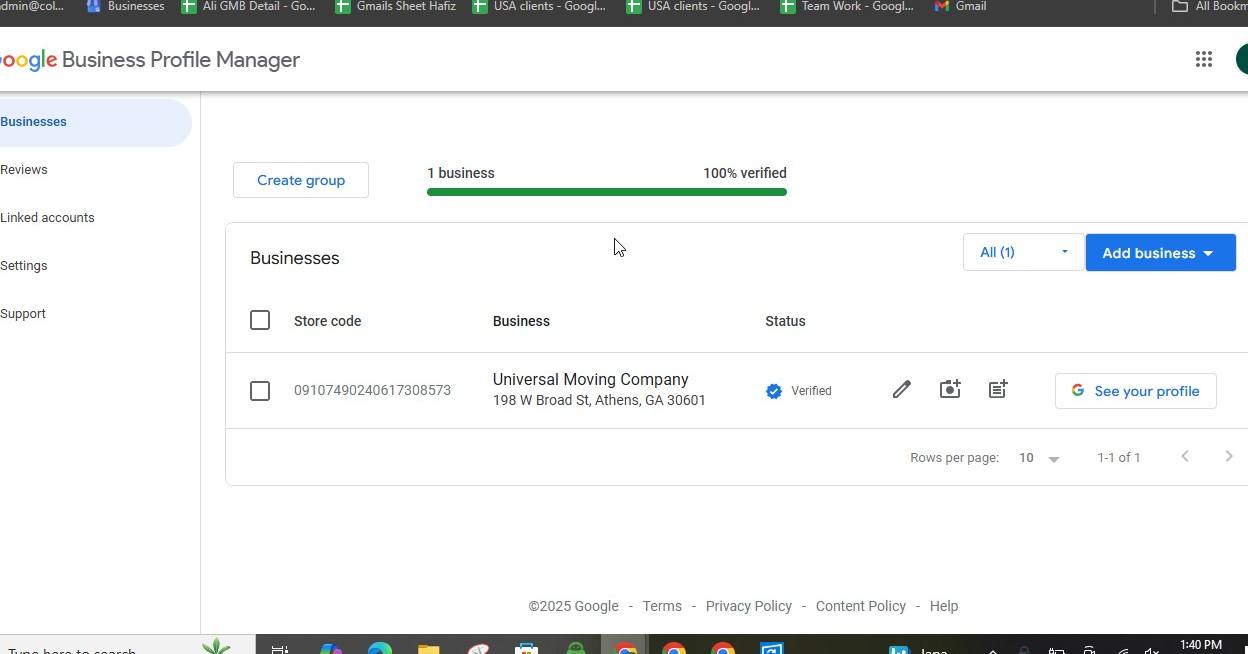Click the pencil edit icon for Universal Moving Company
This screenshot has width=1248, height=654.
[901, 390]
